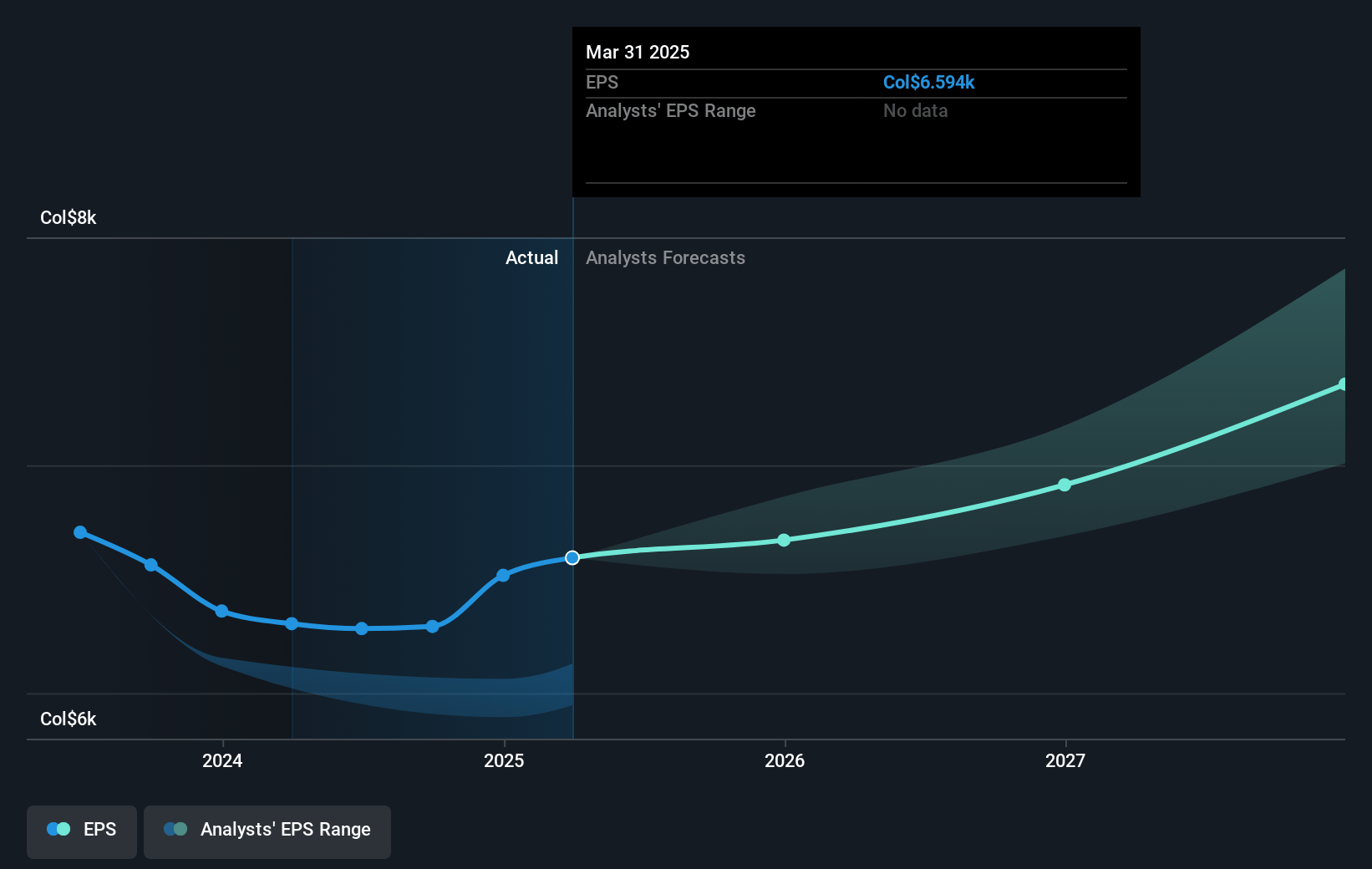Select the 2026 forecast EPS data point
This screenshot has width=1372, height=869.
[x=784, y=540]
